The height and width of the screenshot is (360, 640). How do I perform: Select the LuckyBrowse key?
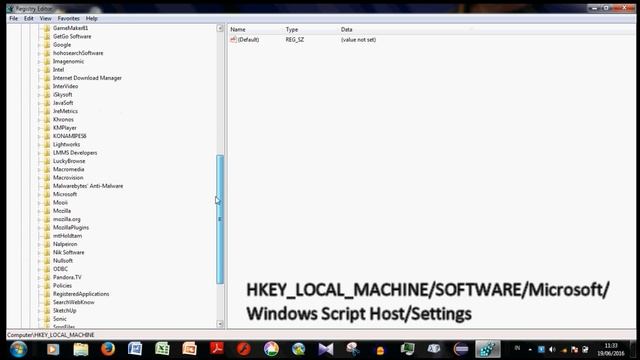tap(69, 161)
